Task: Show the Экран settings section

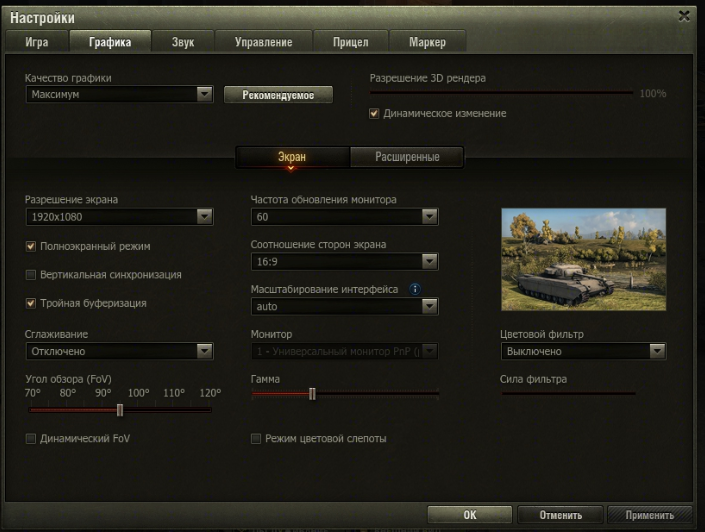Action: pos(292,157)
